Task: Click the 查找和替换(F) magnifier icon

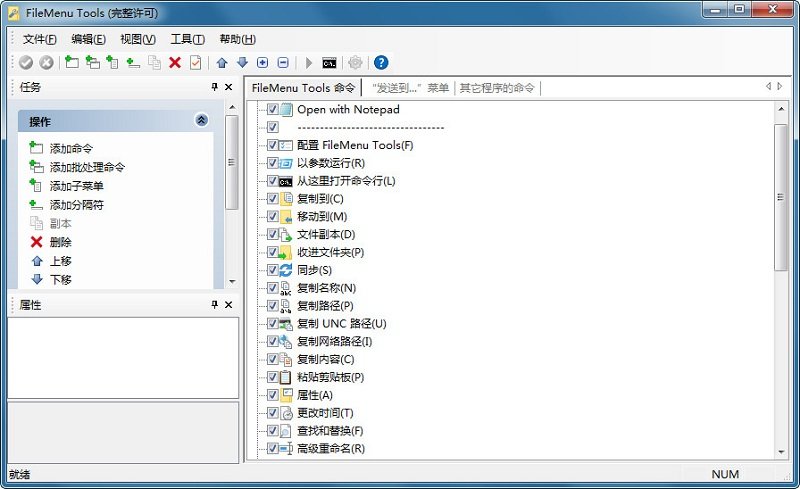Action: point(286,431)
